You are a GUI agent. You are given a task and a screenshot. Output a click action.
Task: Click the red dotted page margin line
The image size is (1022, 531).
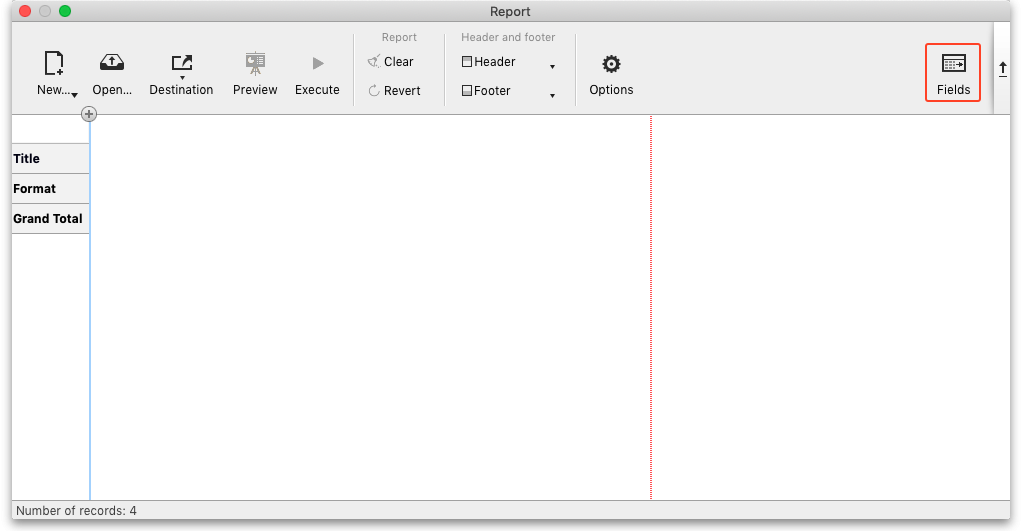click(x=651, y=300)
